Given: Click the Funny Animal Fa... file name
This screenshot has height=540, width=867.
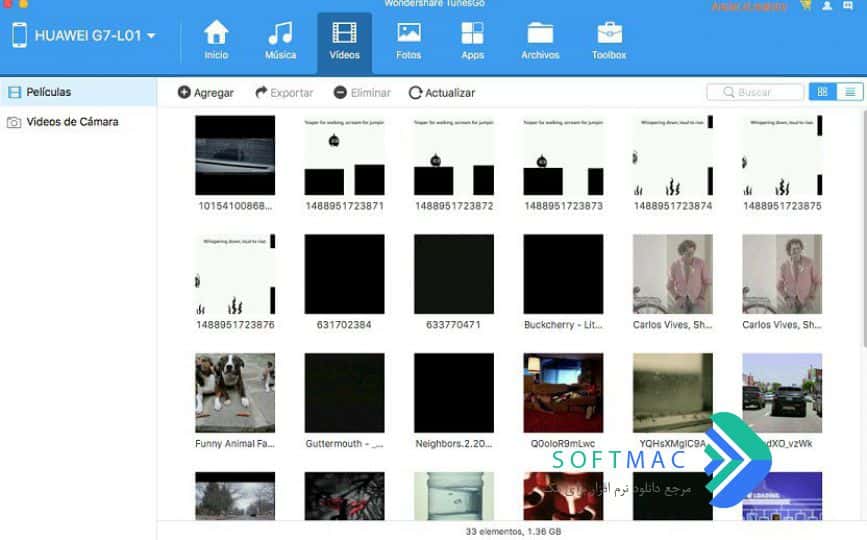Looking at the screenshot, I should (x=235, y=444).
